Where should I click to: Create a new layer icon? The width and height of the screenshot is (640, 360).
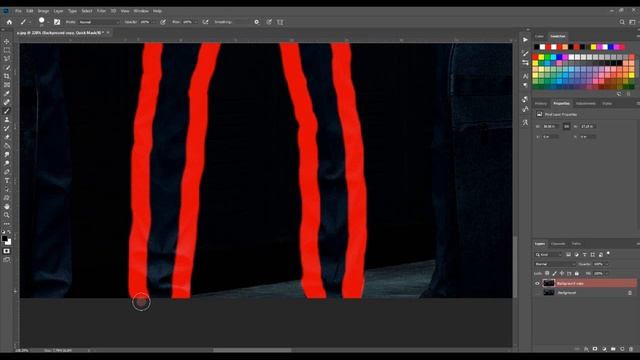pos(622,349)
